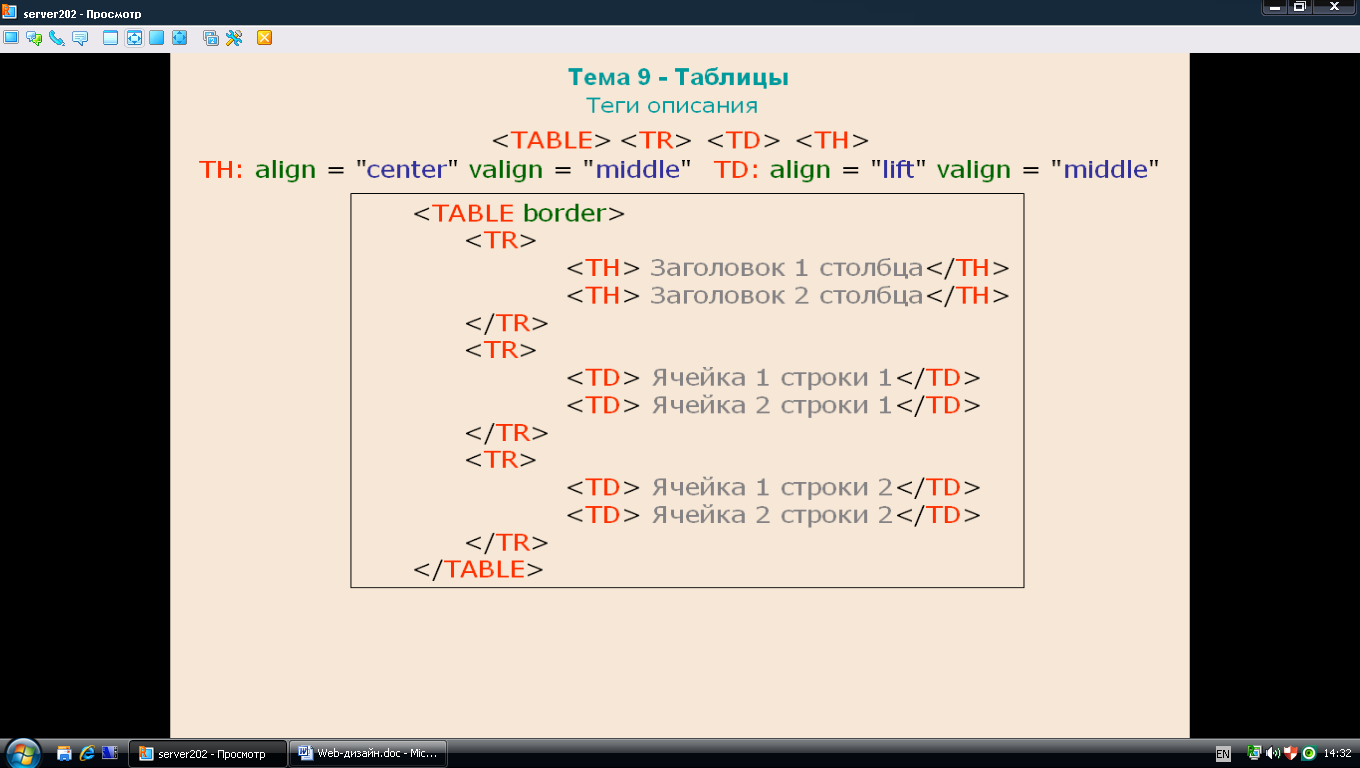Viewport: 1360px width, 768px height.
Task: Switch to normal windowed view icon
Action: coord(111,38)
